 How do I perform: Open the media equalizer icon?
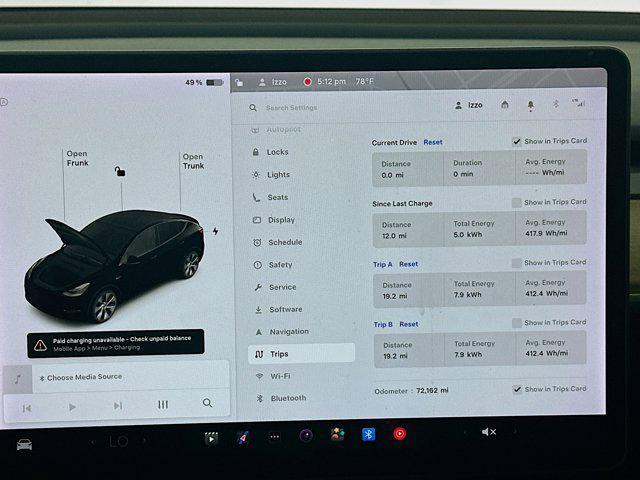click(x=163, y=404)
